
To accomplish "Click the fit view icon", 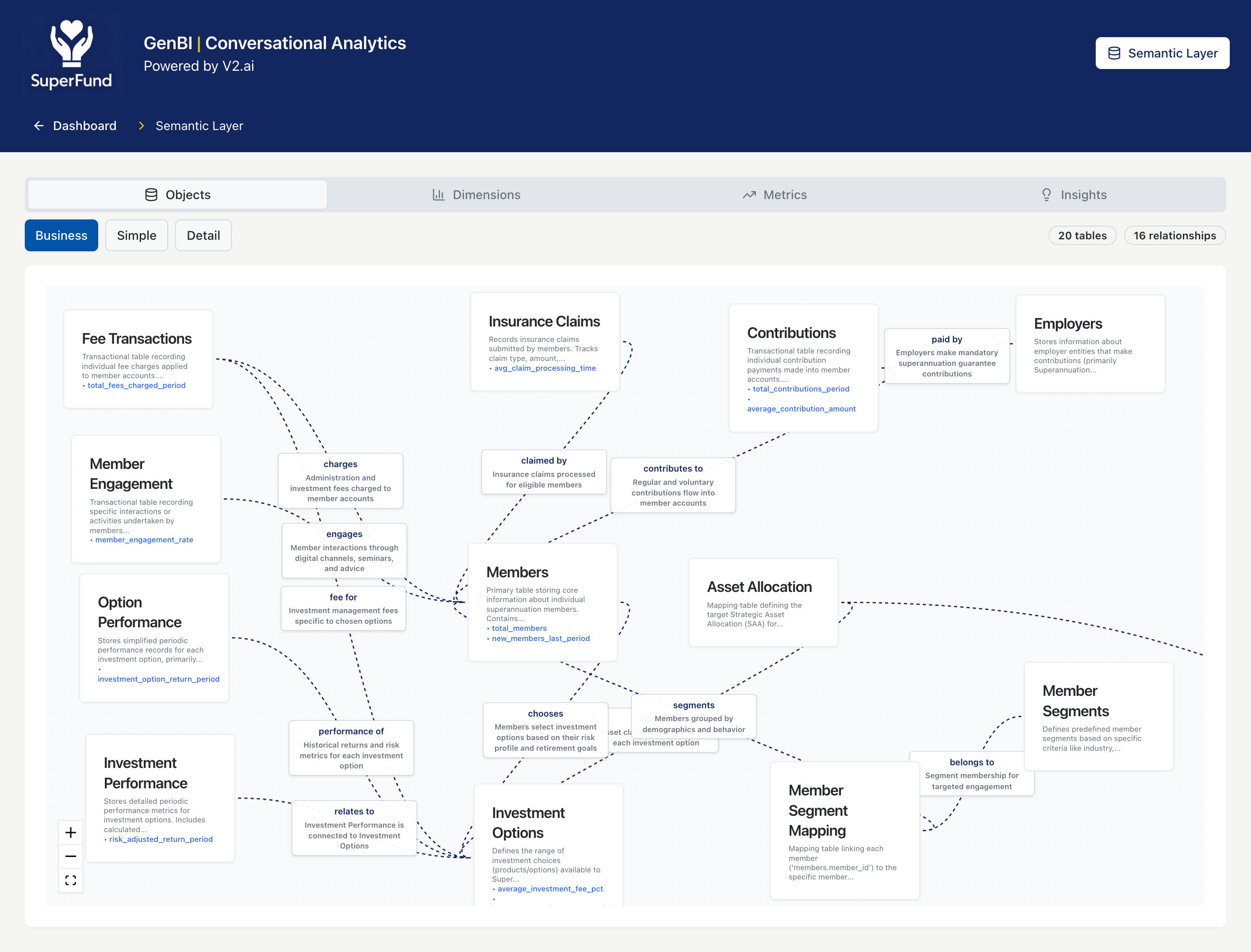I will click(71, 880).
